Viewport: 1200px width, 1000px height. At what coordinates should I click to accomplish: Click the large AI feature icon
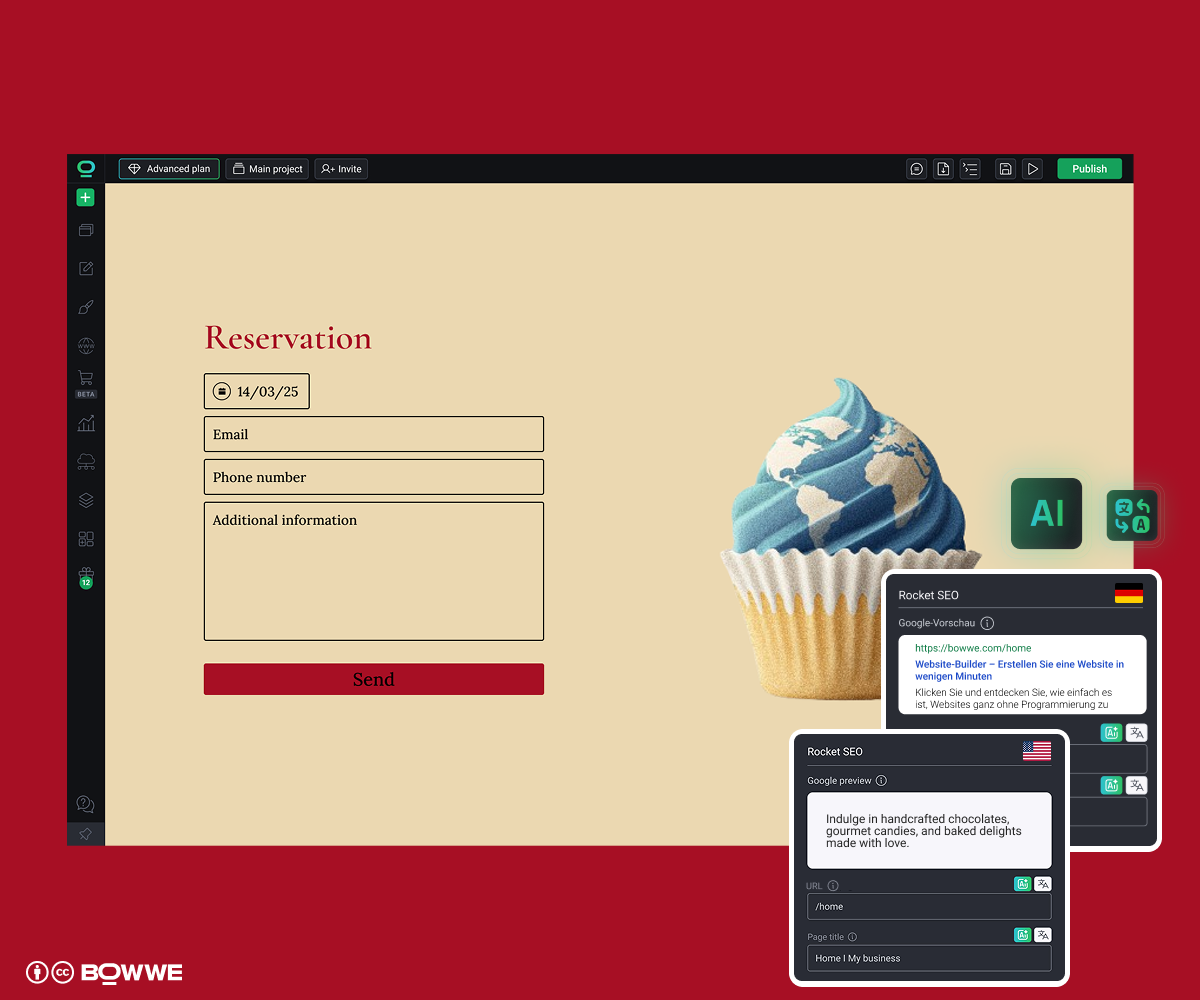pyautogui.click(x=1046, y=514)
